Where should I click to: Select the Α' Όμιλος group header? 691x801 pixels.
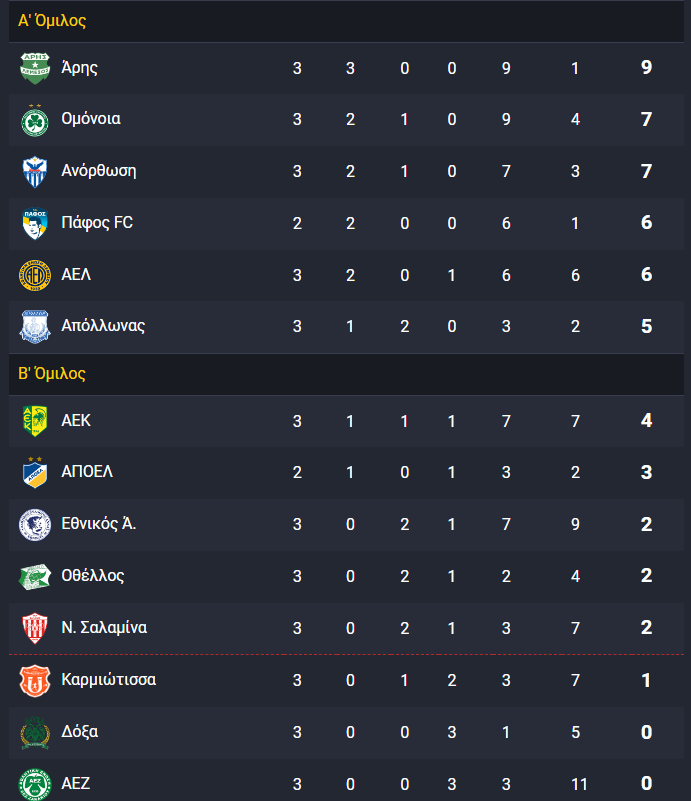pyautogui.click(x=346, y=21)
